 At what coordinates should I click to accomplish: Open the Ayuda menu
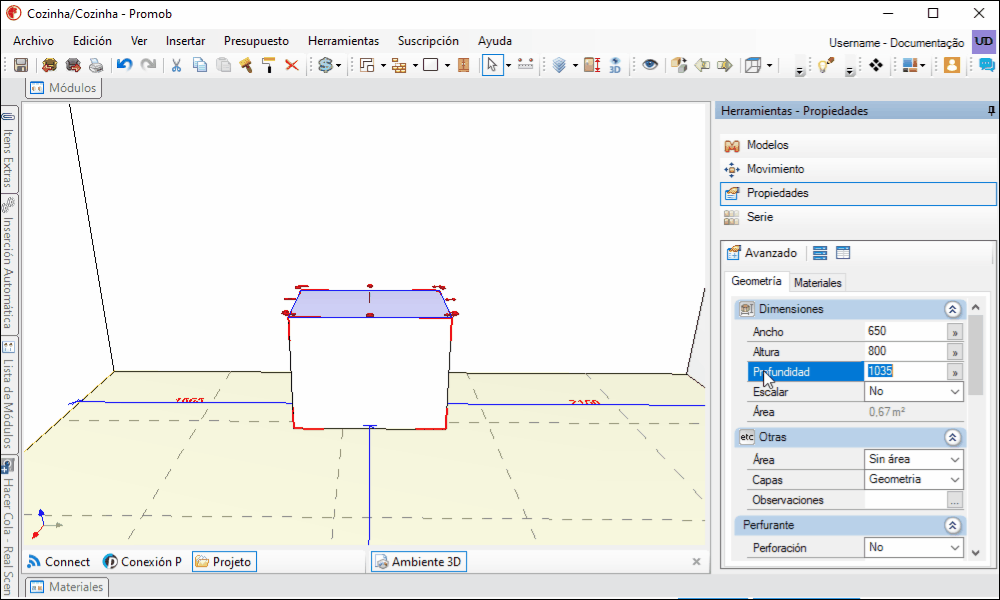point(495,41)
